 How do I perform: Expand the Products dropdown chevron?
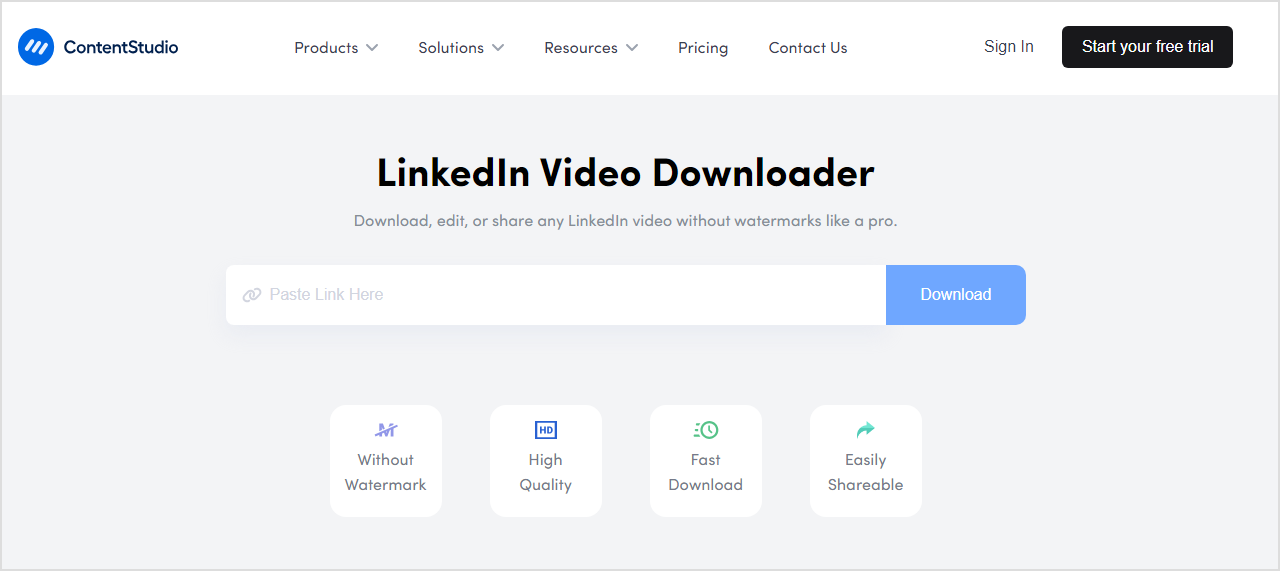(x=372, y=48)
